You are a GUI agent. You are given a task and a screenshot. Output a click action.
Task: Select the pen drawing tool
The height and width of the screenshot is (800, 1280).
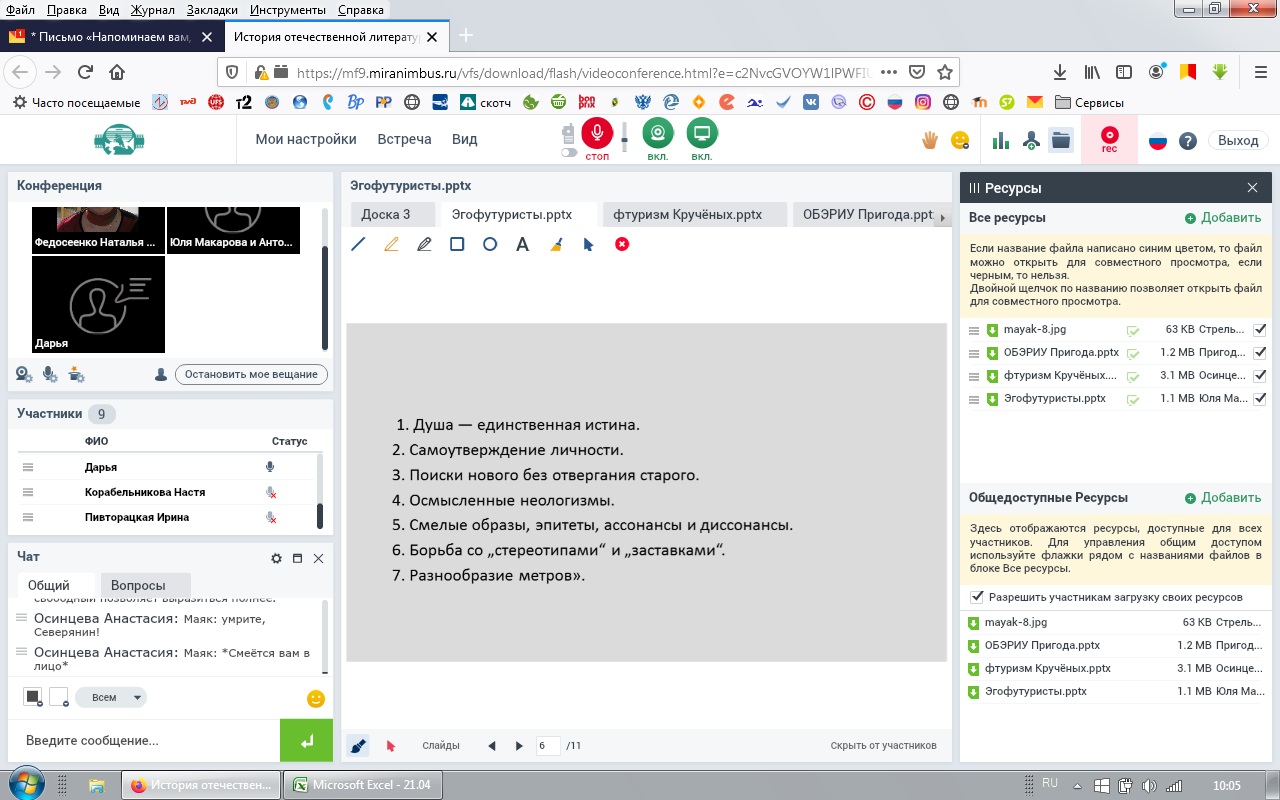click(x=424, y=244)
